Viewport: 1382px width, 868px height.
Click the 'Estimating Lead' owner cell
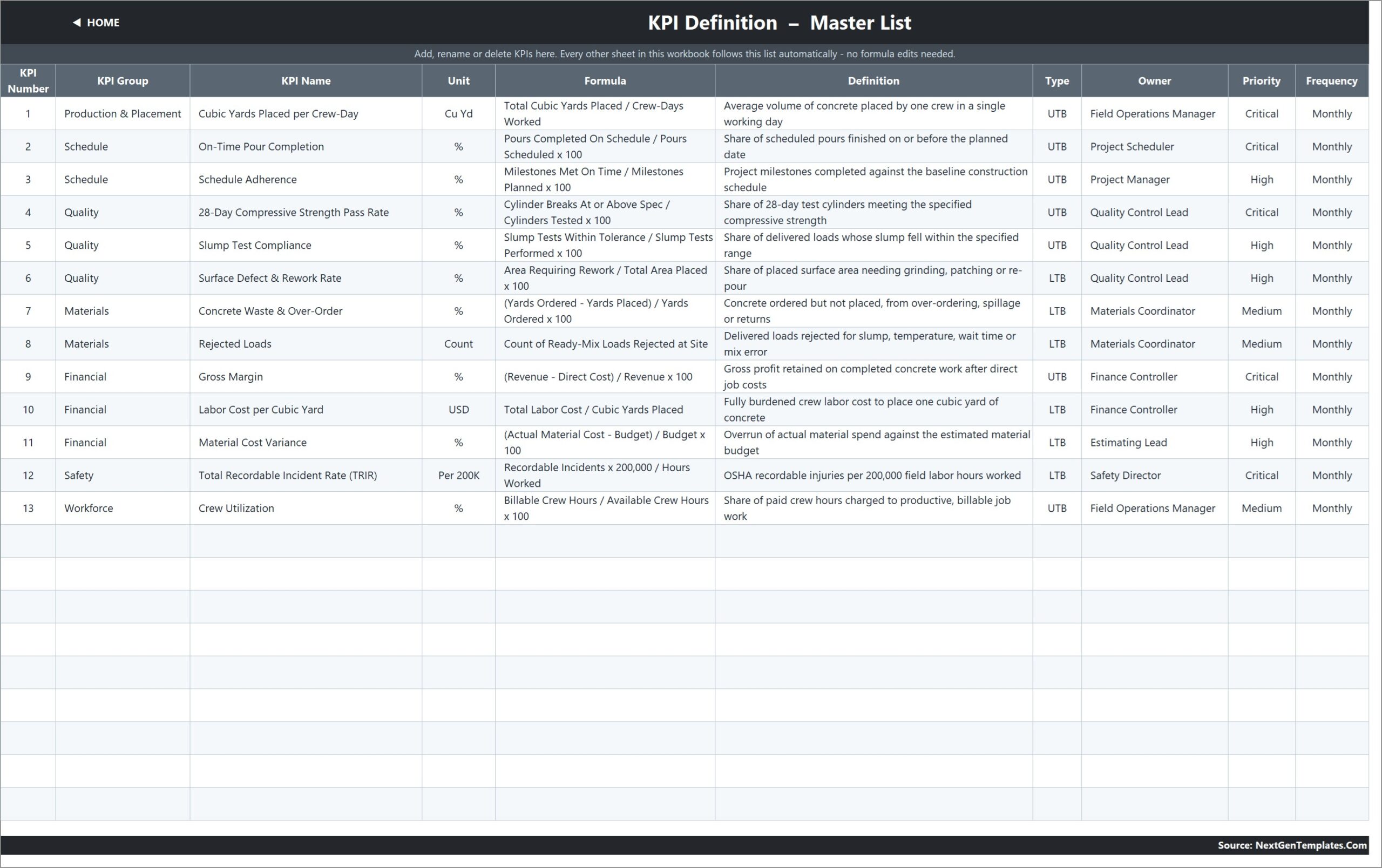click(x=1155, y=442)
